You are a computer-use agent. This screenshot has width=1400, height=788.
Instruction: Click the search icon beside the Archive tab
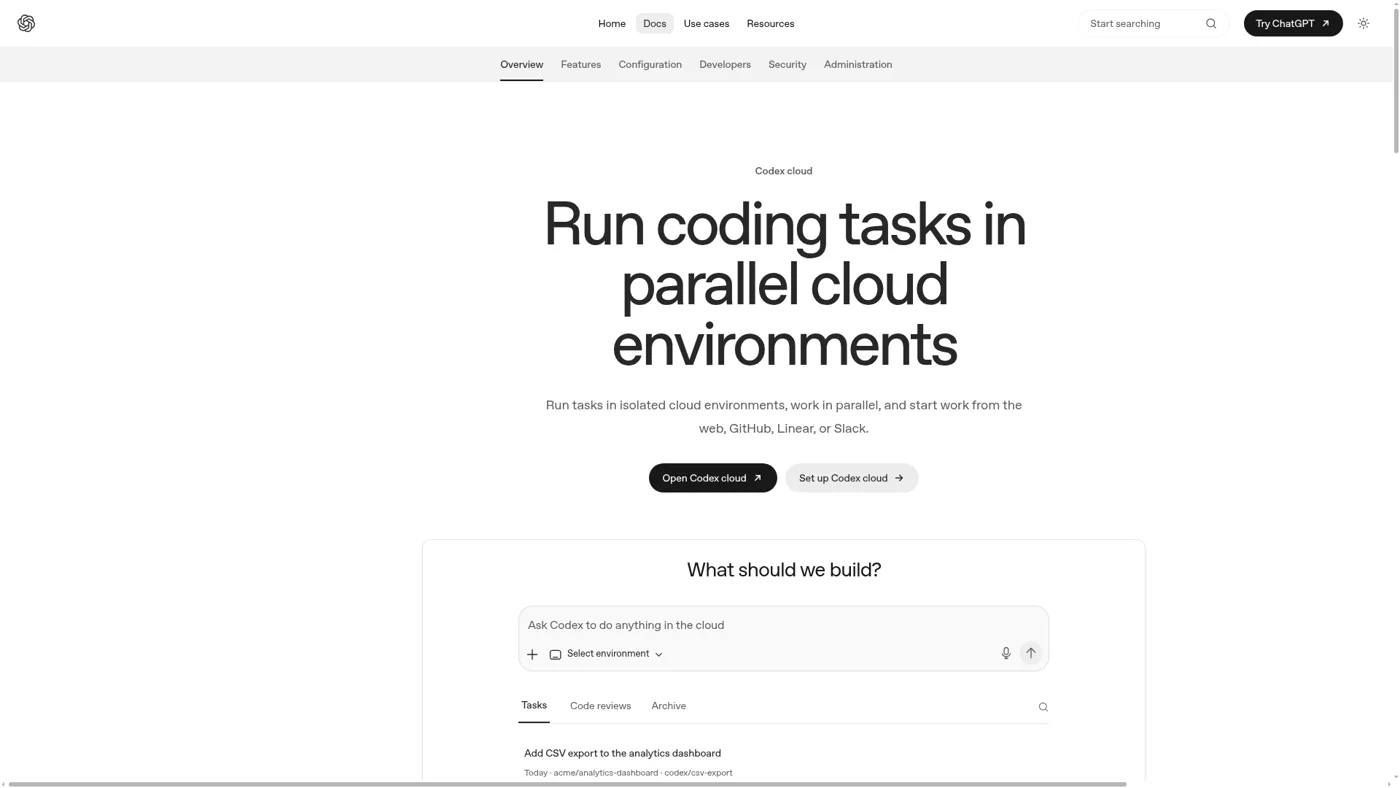pyautogui.click(x=1043, y=707)
